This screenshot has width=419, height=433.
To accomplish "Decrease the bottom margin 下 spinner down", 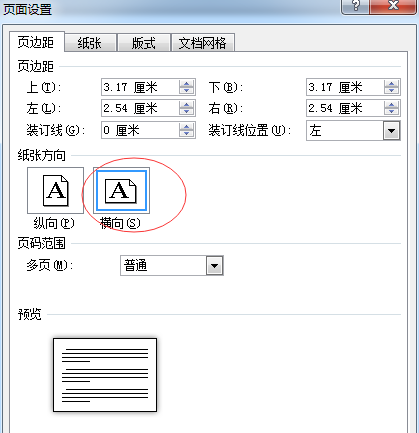I will pos(392,91).
